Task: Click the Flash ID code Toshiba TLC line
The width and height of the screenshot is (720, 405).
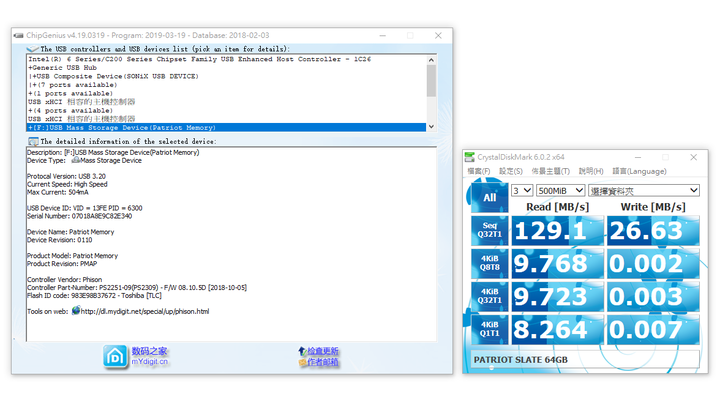Action: (94, 296)
